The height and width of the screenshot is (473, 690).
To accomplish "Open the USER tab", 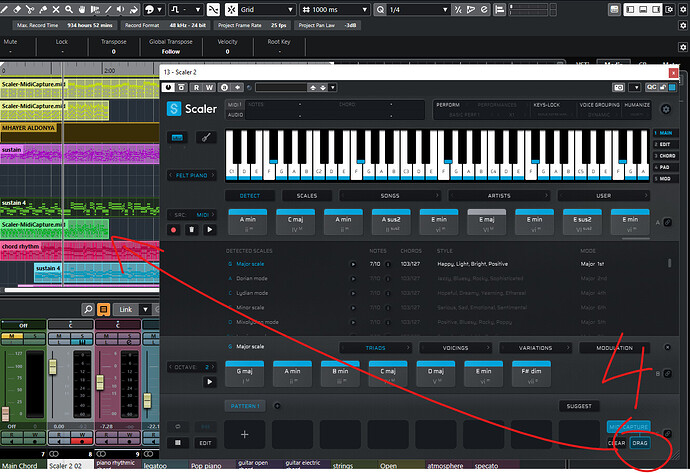I will [x=603, y=195].
